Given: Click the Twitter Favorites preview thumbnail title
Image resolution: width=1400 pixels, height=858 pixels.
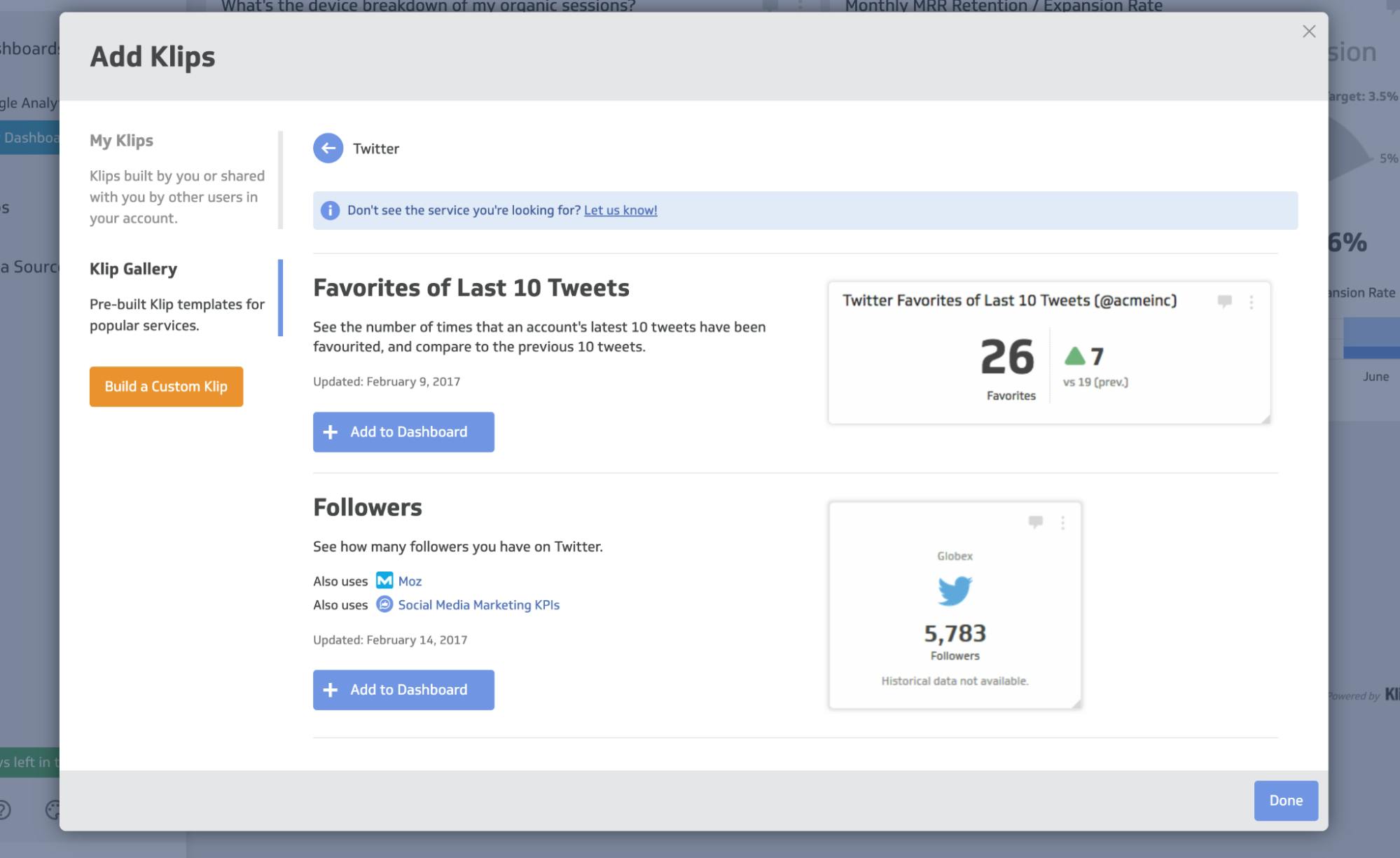Looking at the screenshot, I should (x=1009, y=300).
